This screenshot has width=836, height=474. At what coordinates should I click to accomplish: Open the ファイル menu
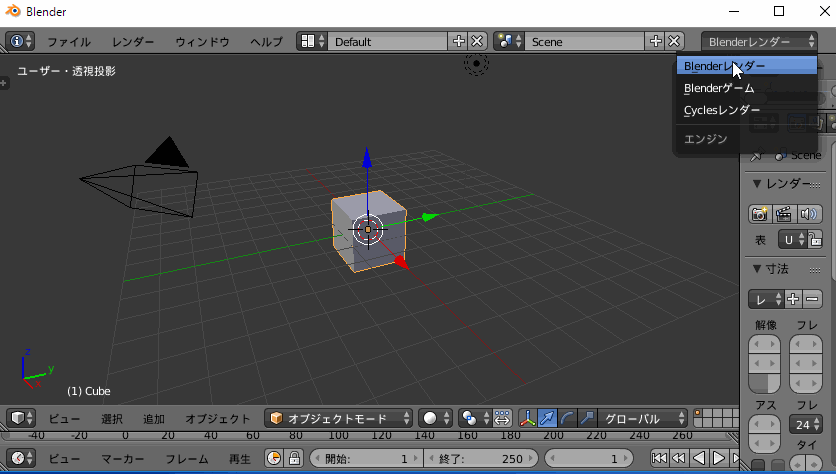coord(69,42)
